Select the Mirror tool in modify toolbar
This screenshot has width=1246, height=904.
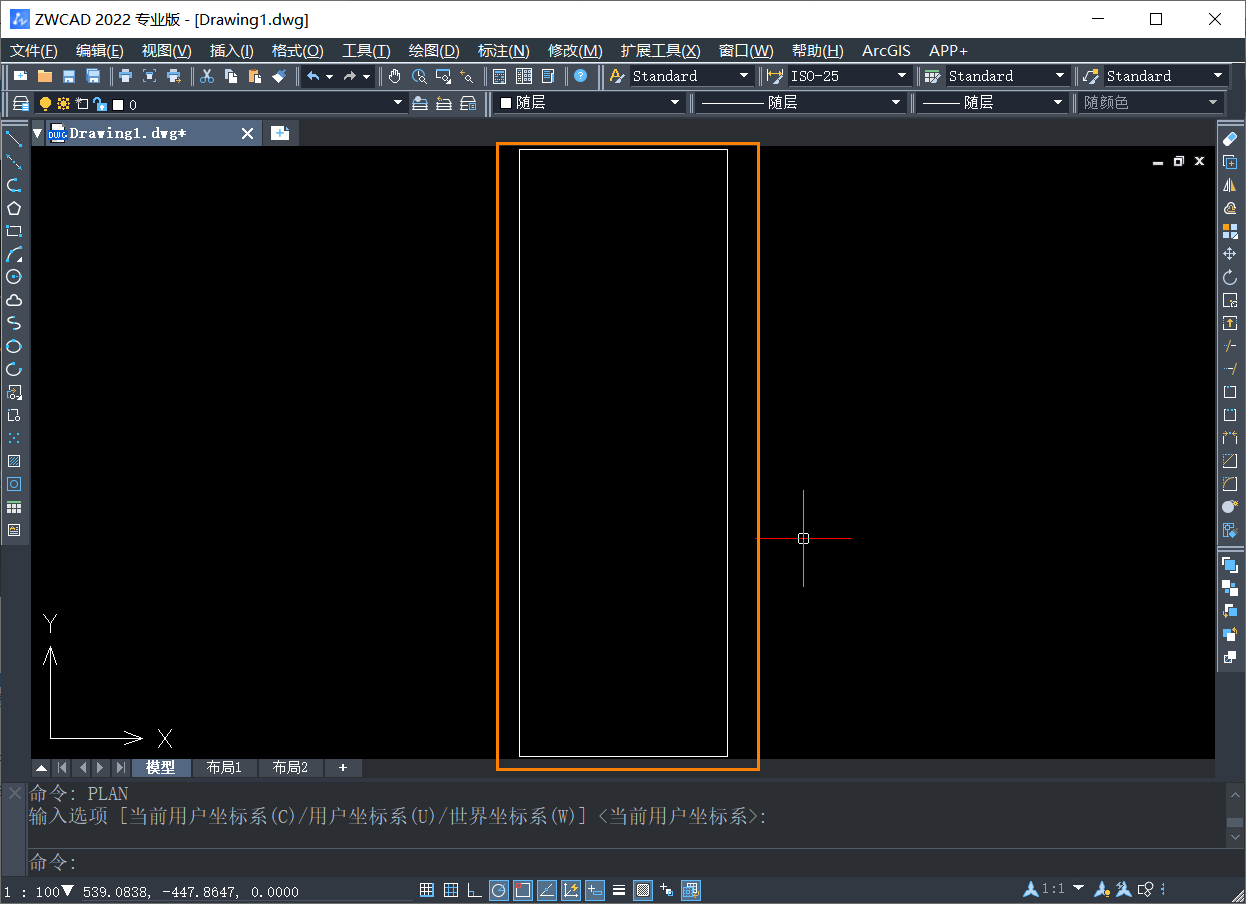point(1230,185)
